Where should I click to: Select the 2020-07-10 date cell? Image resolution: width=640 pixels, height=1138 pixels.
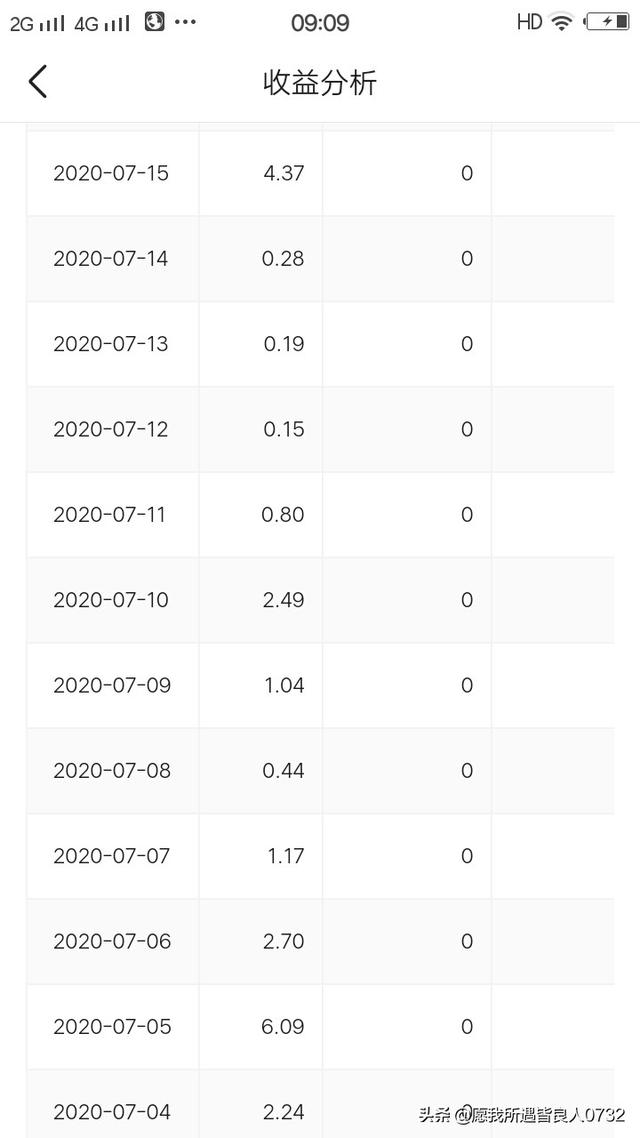point(113,599)
